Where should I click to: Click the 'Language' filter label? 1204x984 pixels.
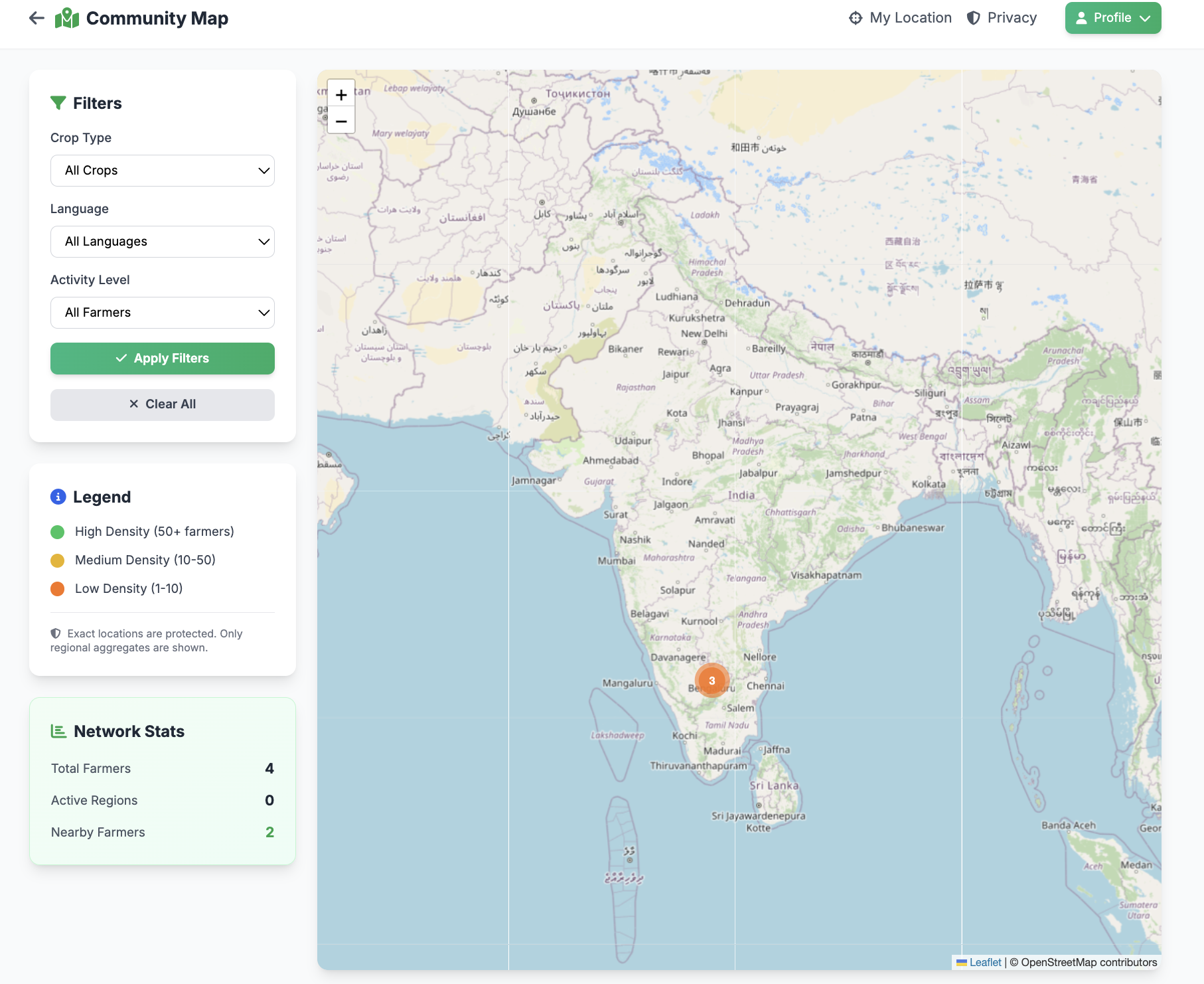point(80,208)
